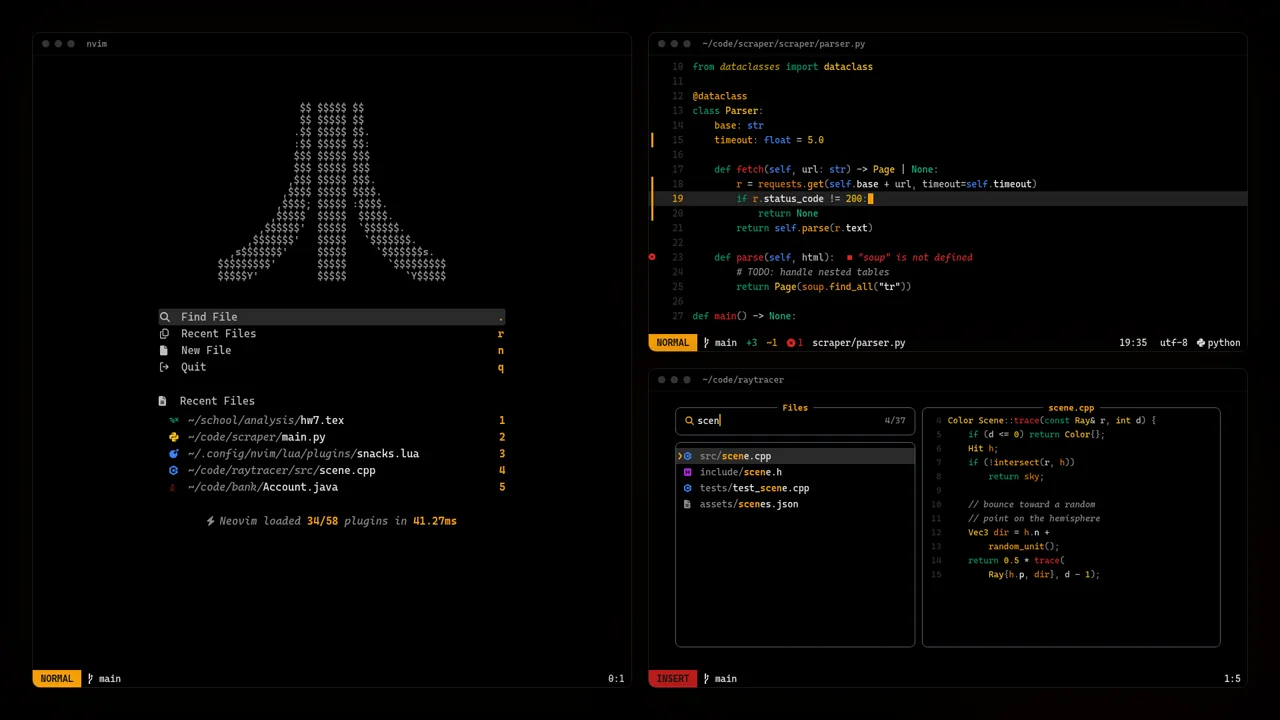Click the header icon beside include/scene.h
The height and width of the screenshot is (720, 1280).
(687, 472)
